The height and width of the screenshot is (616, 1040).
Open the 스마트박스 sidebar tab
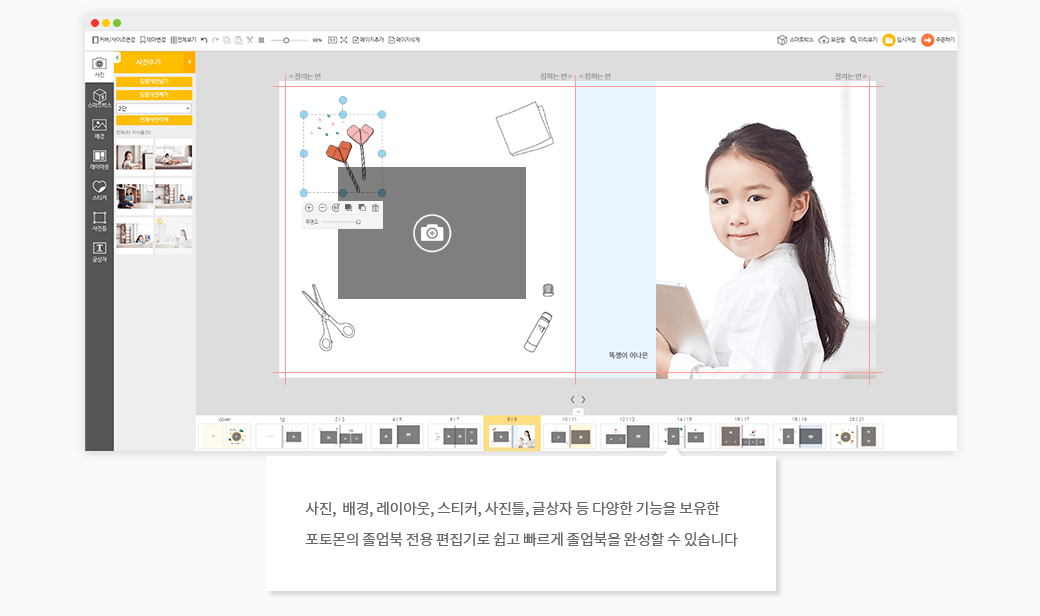tap(99, 98)
